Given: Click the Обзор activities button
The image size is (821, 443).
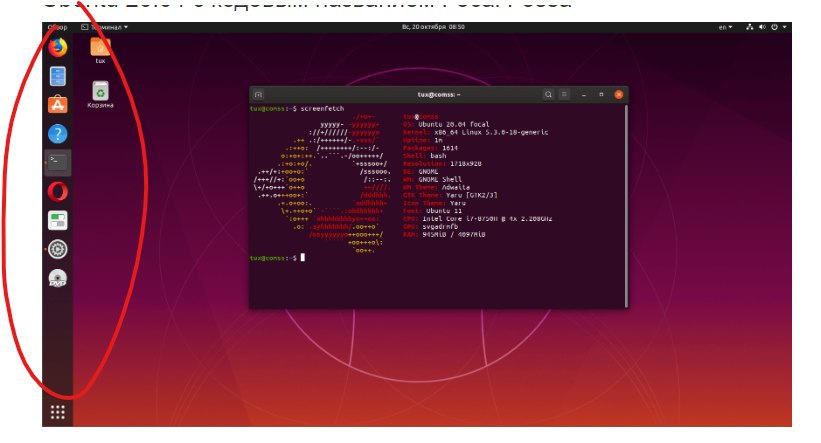Looking at the screenshot, I should [57, 27].
